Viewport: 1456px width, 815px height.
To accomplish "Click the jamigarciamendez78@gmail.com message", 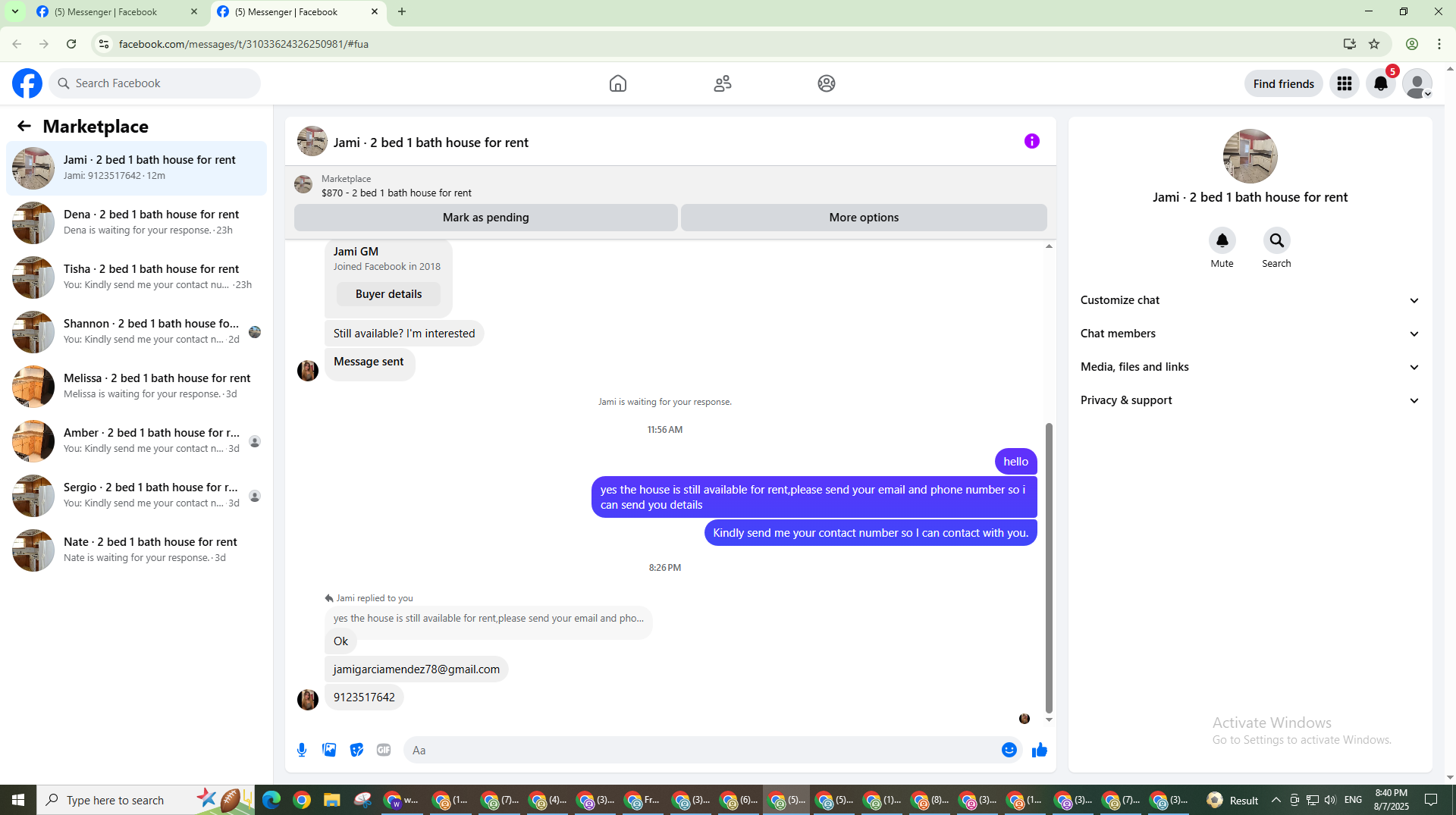I will tap(416, 669).
